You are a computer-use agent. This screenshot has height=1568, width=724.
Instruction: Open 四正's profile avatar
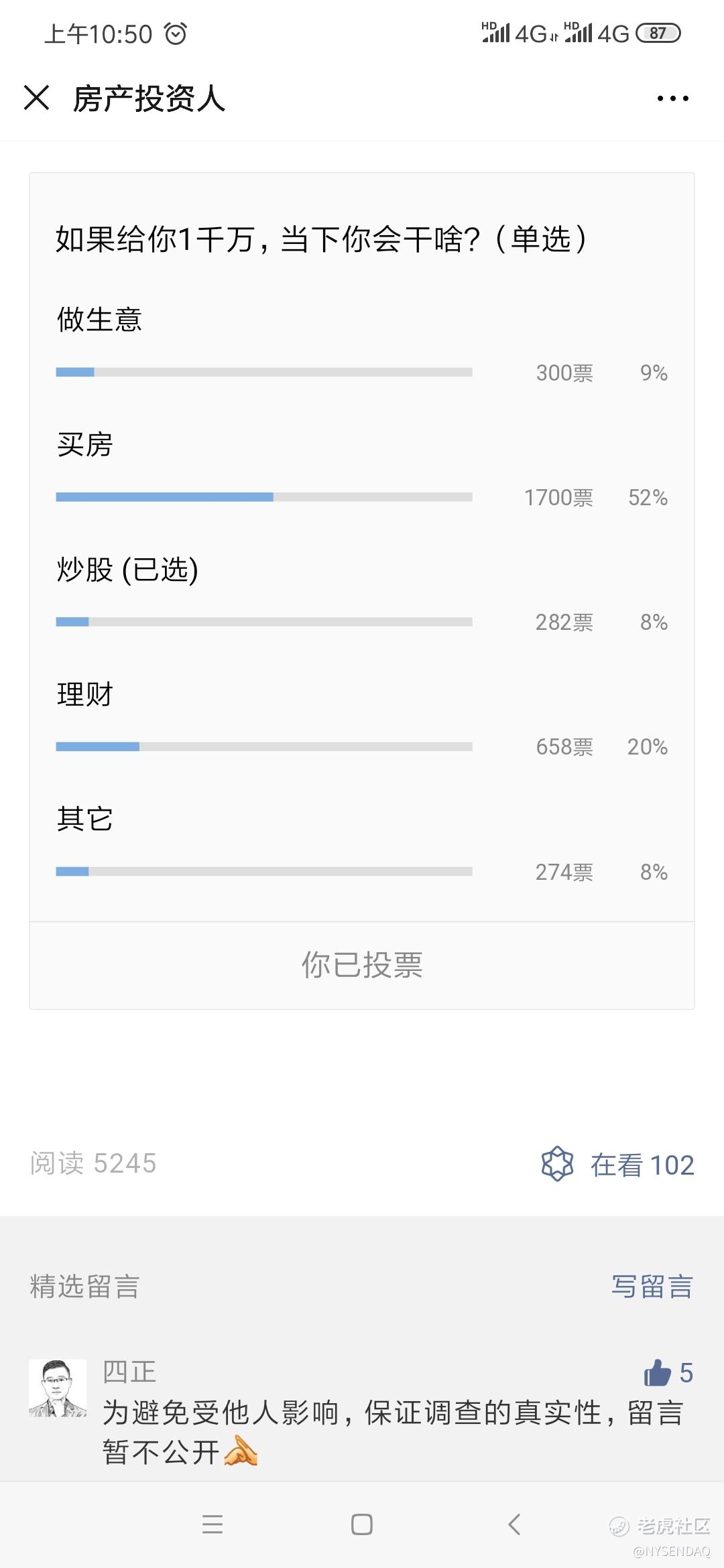click(x=58, y=1388)
